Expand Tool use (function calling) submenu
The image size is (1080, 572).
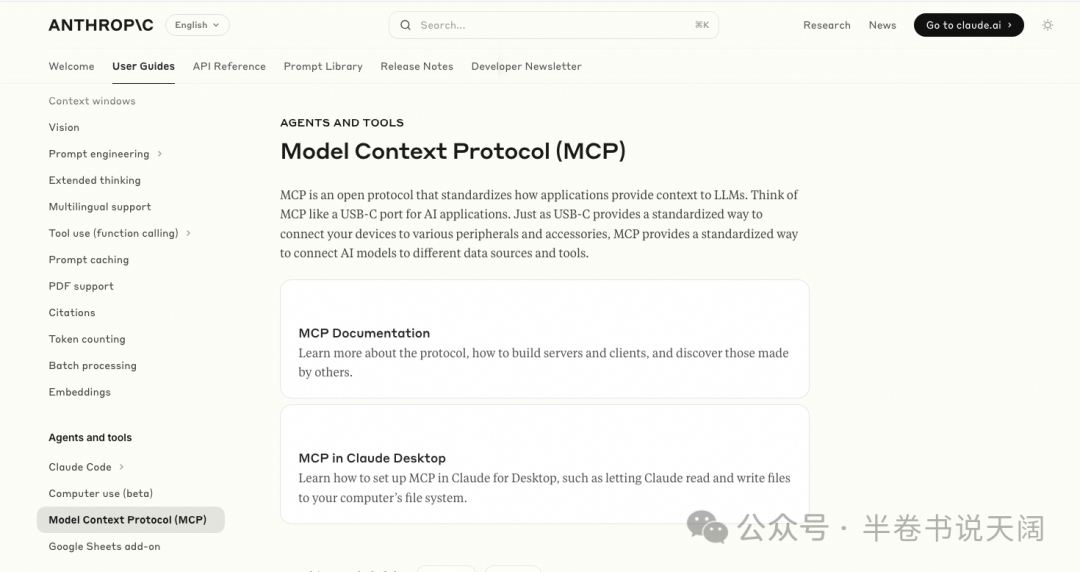point(188,233)
